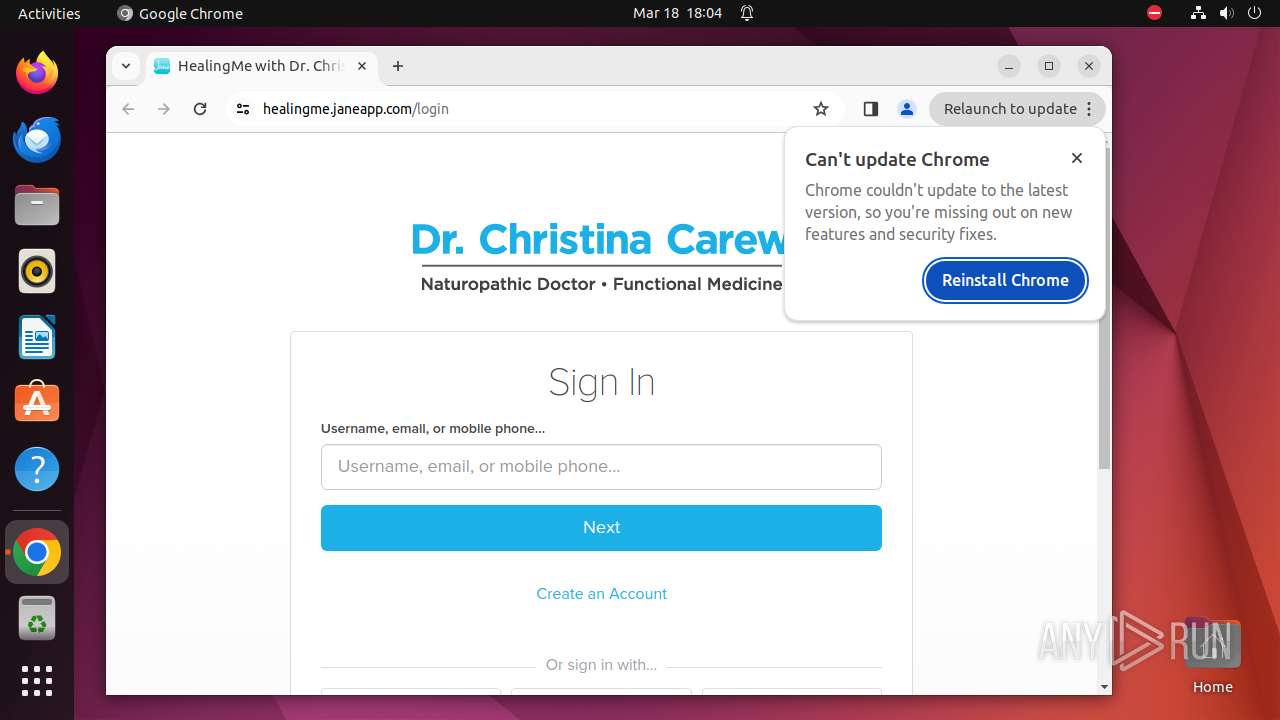Launch LibreOffice Writer from dock

37,337
